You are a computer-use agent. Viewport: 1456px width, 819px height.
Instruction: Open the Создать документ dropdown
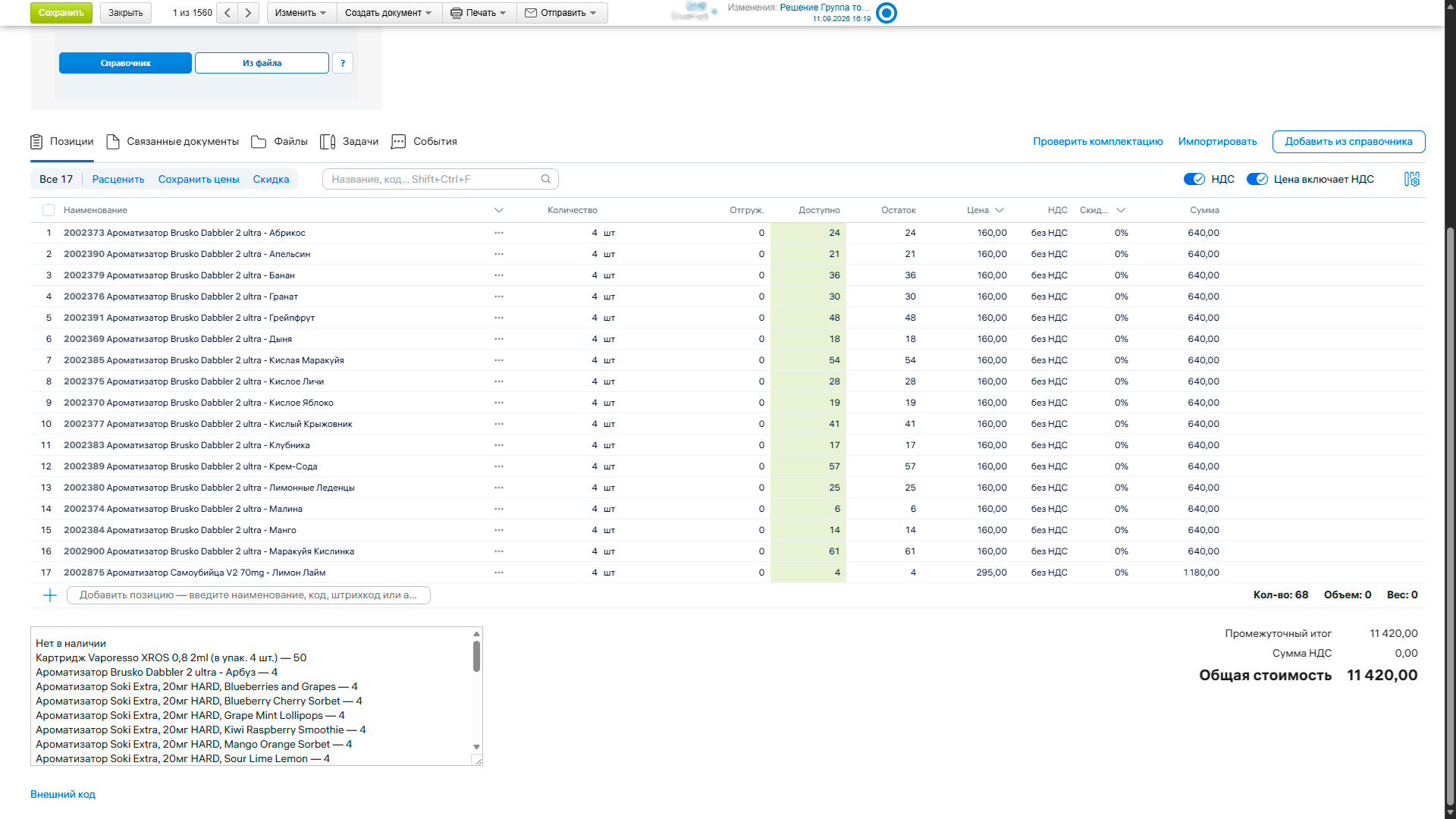(388, 13)
